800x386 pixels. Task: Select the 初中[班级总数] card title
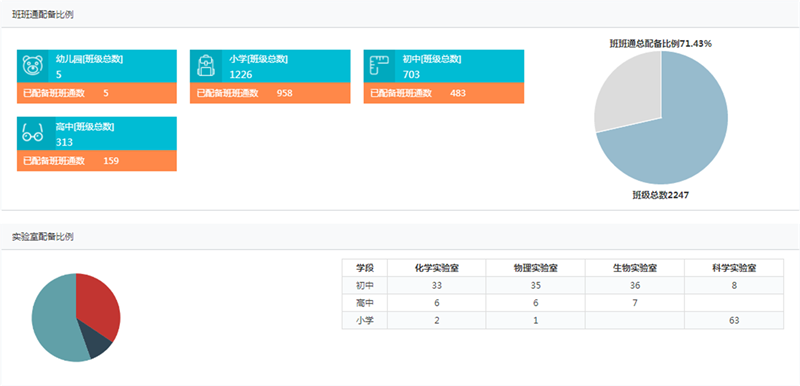click(x=432, y=59)
